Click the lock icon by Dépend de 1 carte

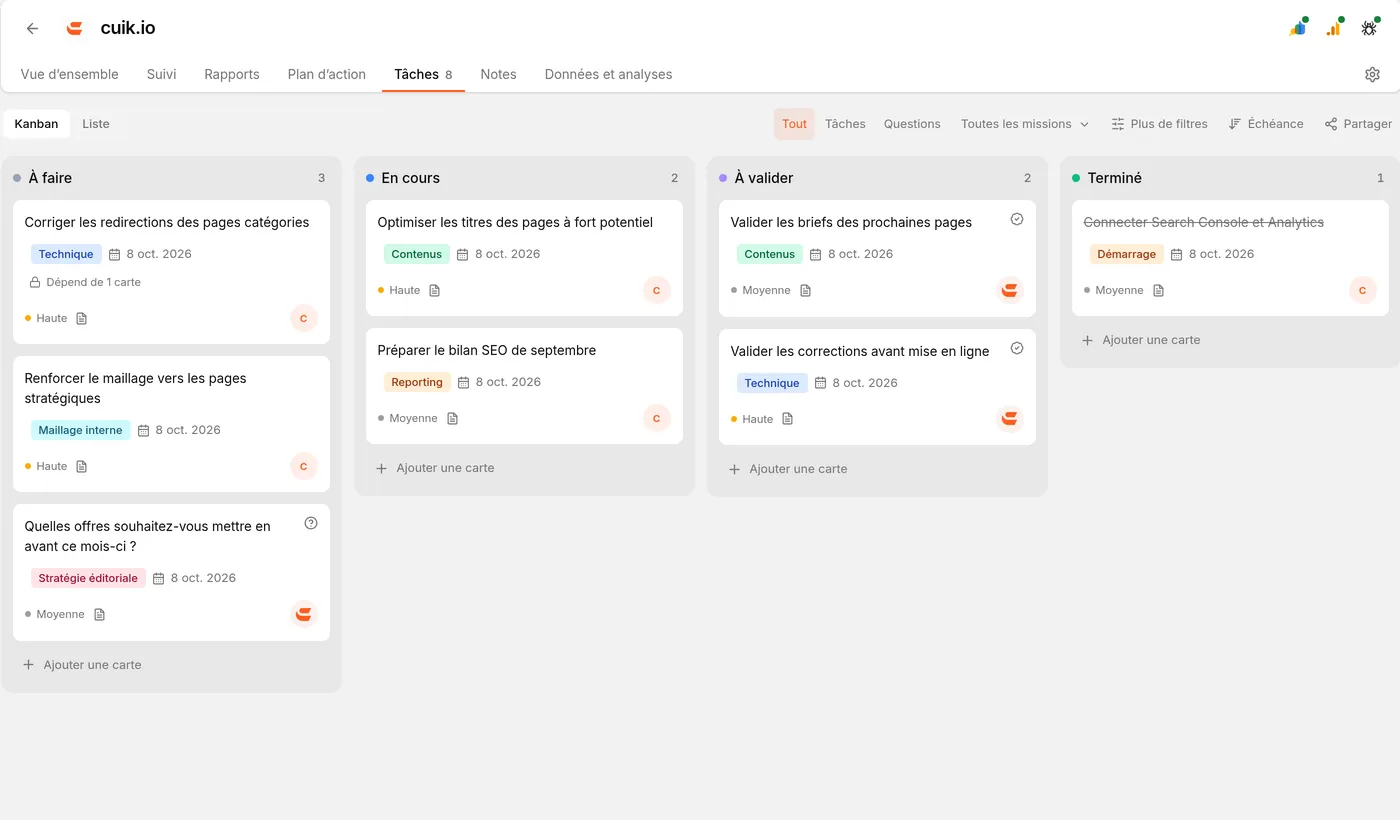tap(35, 282)
